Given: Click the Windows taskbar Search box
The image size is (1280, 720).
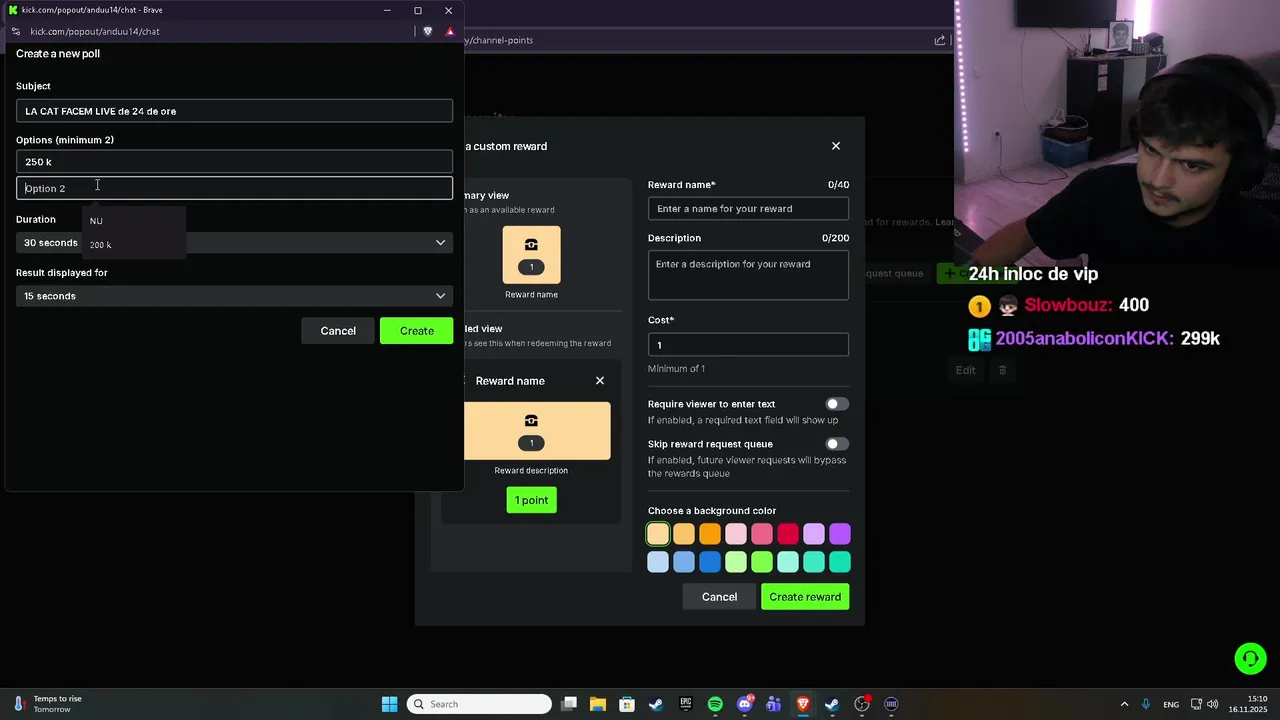Looking at the screenshot, I should pyautogui.click(x=480, y=704).
